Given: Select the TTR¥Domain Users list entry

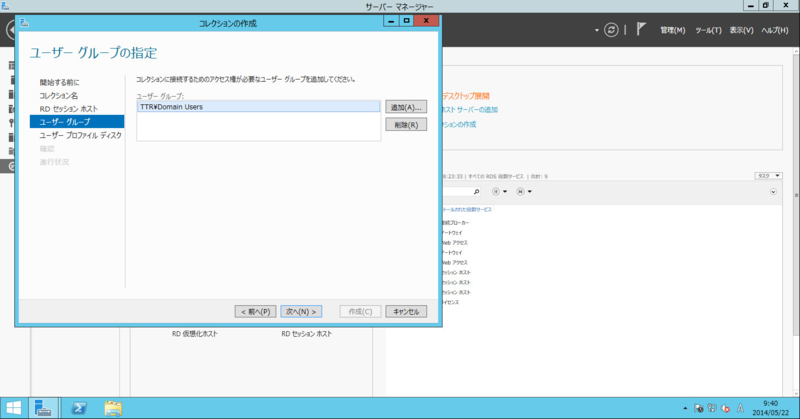Looking at the screenshot, I should (x=258, y=107).
